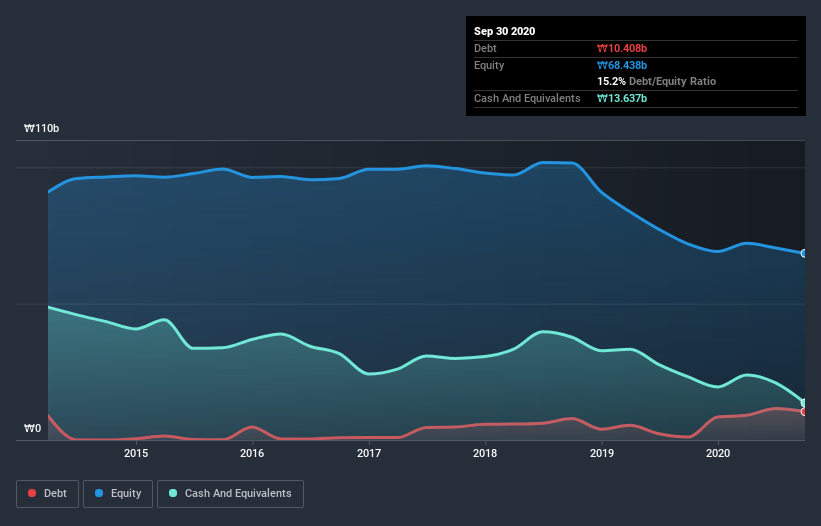Screen dimensions: 821x526
Task: Click the ₩0 y-axis label
Action: tap(32, 428)
